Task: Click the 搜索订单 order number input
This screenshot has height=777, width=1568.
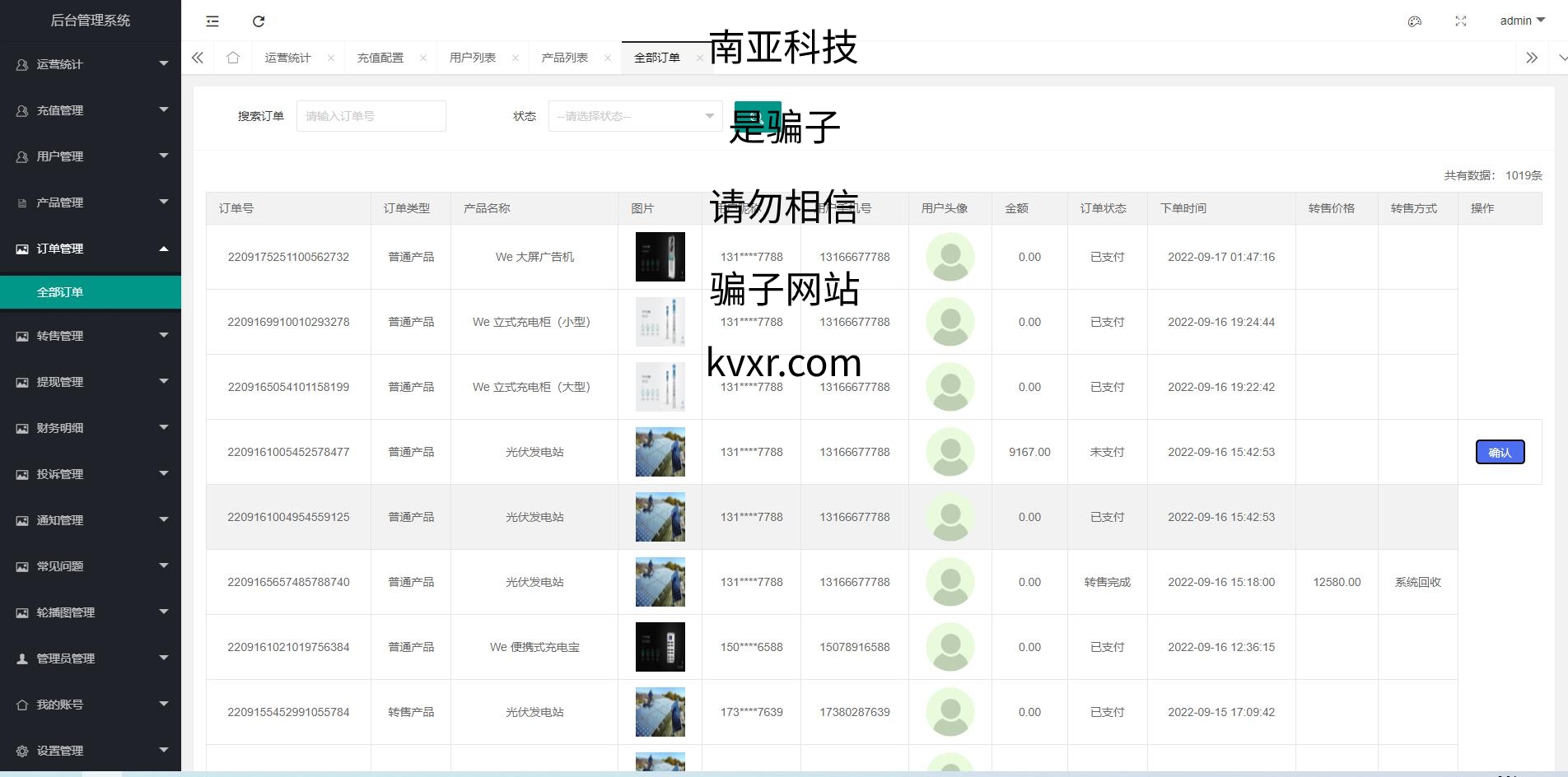Action: tap(371, 116)
